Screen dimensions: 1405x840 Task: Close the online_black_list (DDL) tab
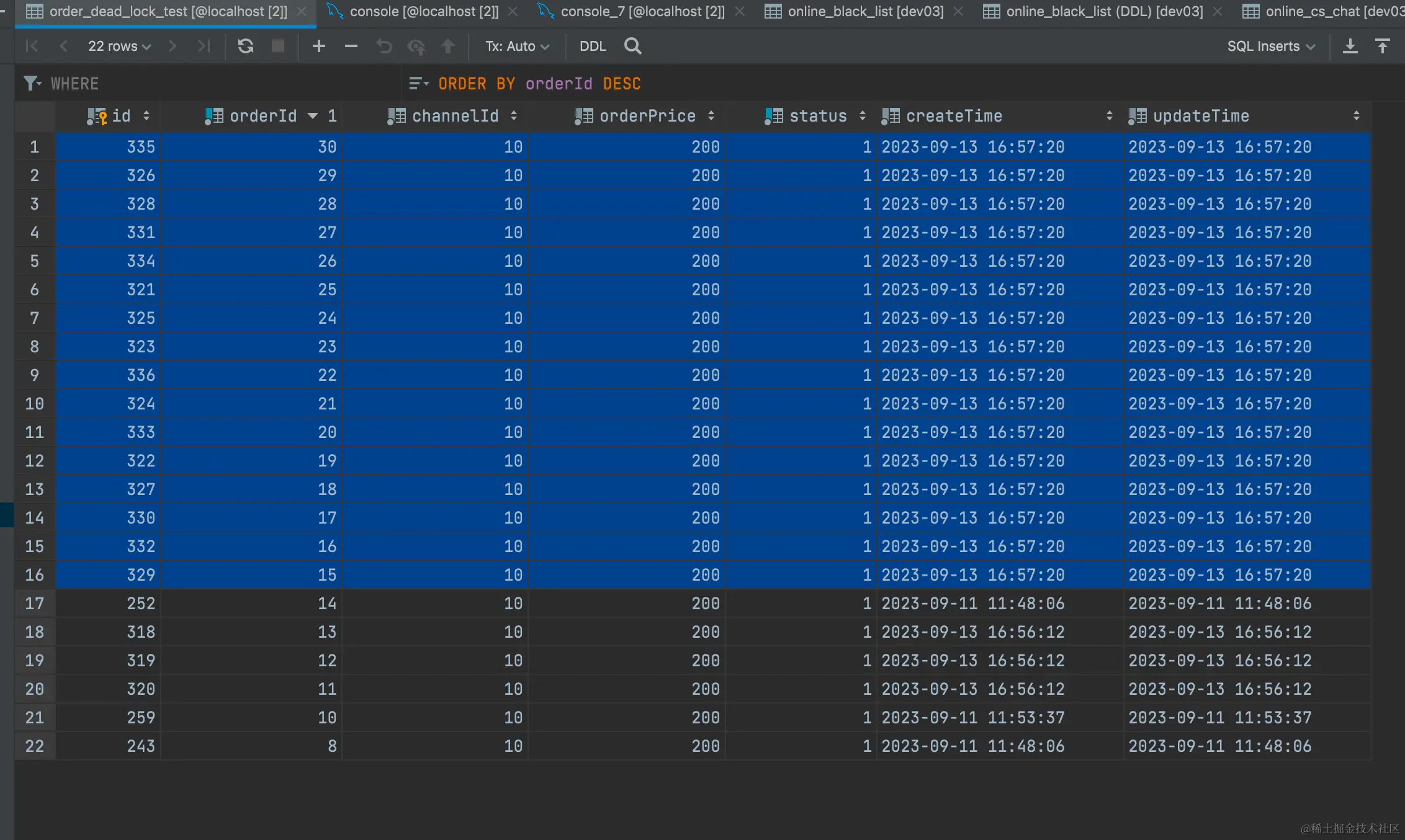pyautogui.click(x=1218, y=11)
